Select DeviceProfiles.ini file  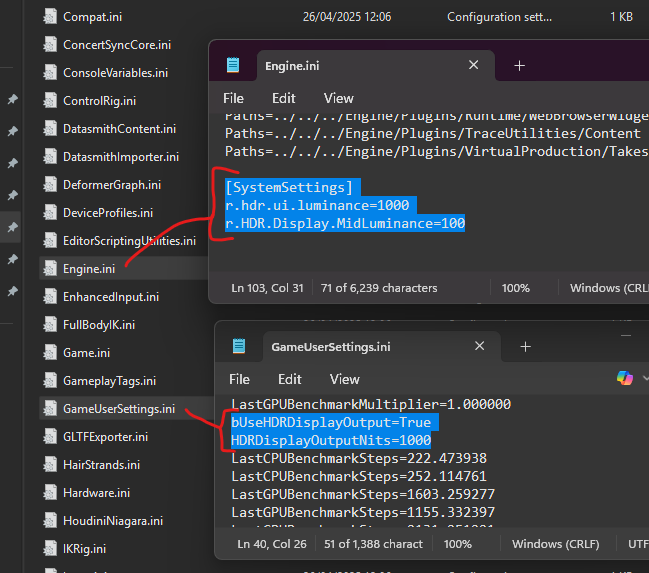[x=108, y=213]
